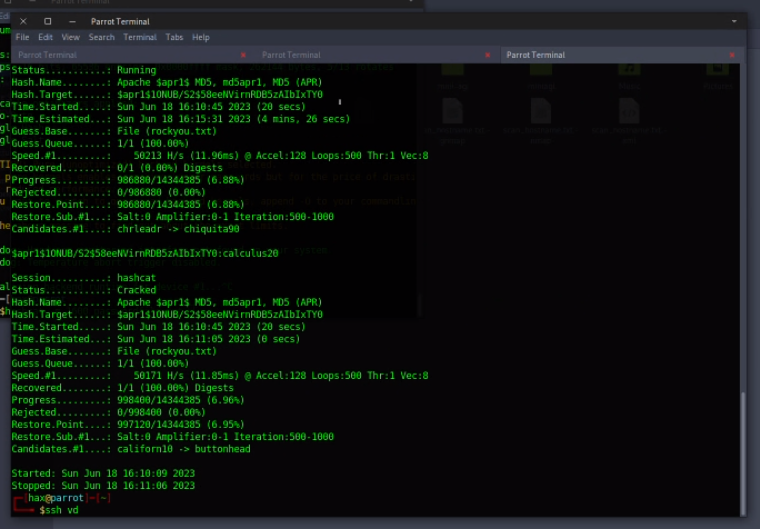
Task: Expand the View menu
Action: point(70,37)
